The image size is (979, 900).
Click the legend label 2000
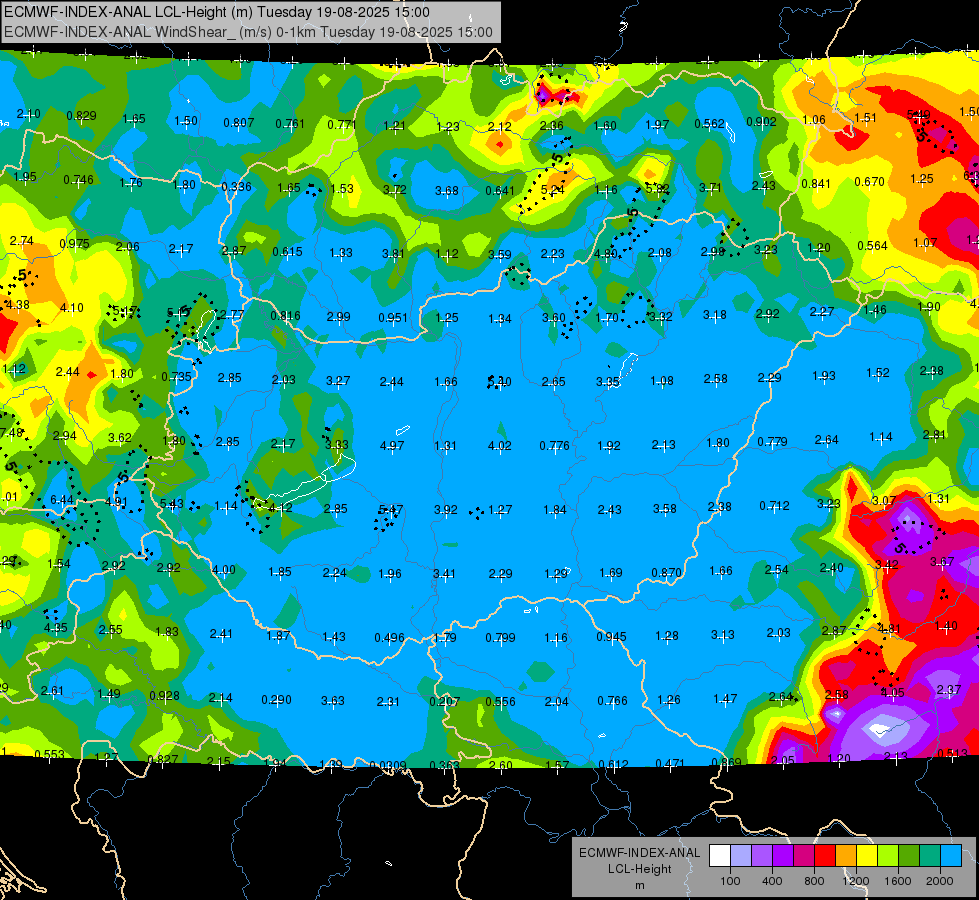(940, 881)
